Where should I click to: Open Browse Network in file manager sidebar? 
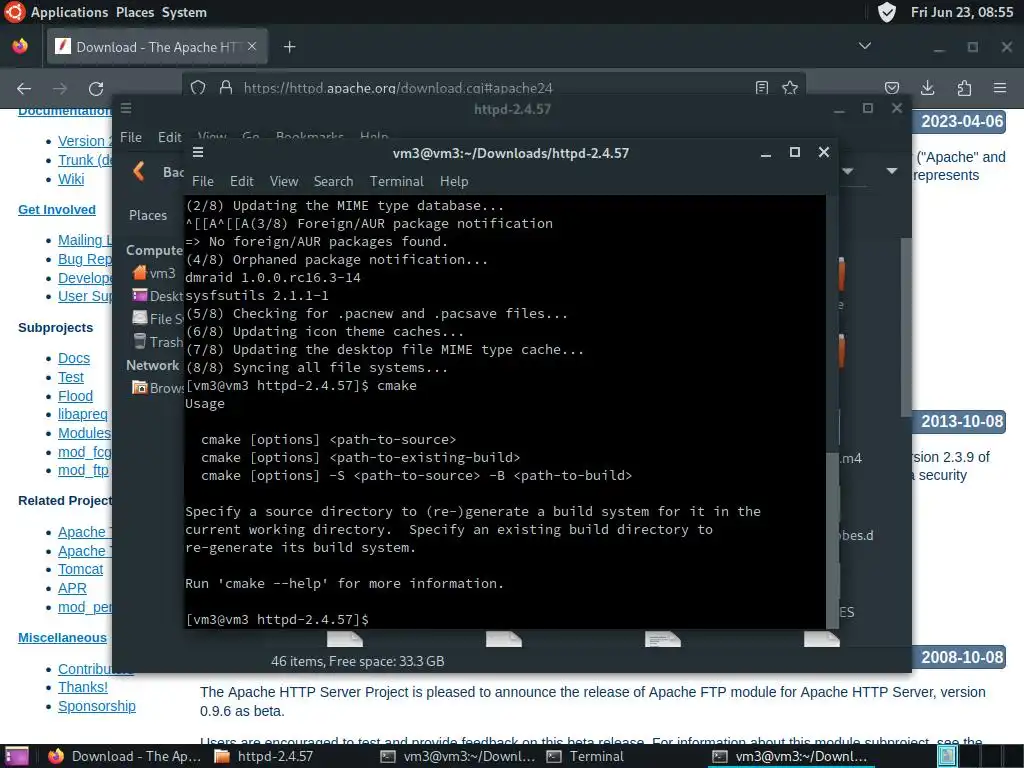point(158,388)
